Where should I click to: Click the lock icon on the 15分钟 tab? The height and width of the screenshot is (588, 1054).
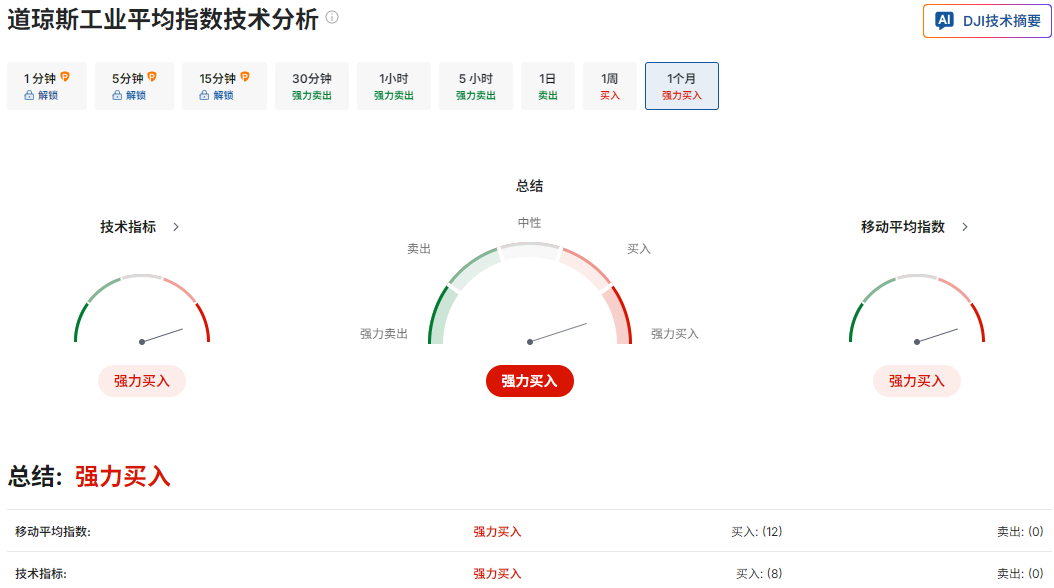coord(204,95)
